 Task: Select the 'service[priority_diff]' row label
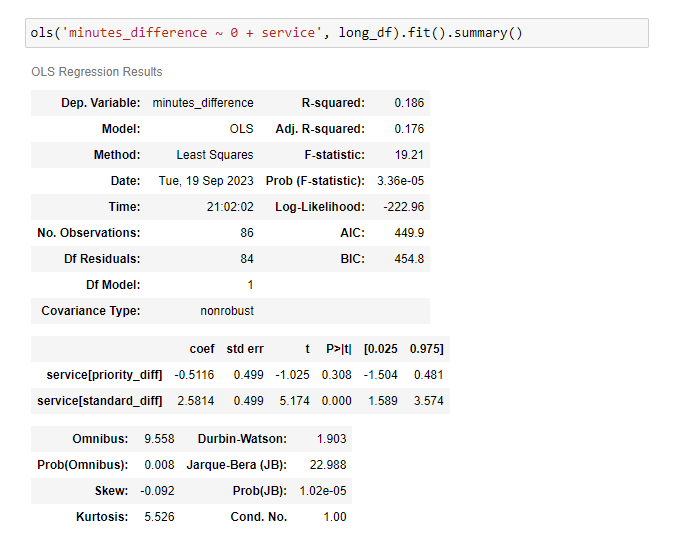tap(104, 375)
